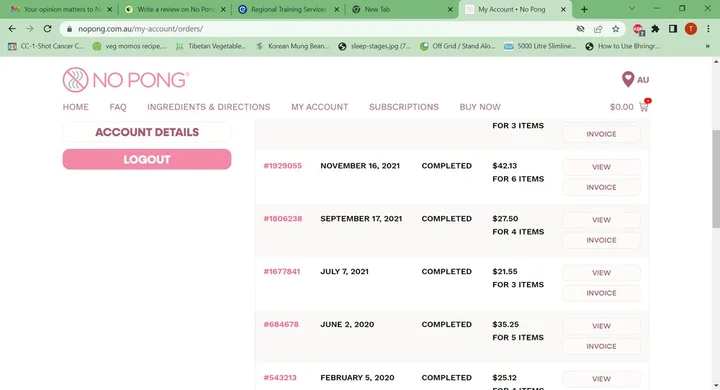Close the Regional Training Services tab
720x390 pixels.
tap(337, 9)
